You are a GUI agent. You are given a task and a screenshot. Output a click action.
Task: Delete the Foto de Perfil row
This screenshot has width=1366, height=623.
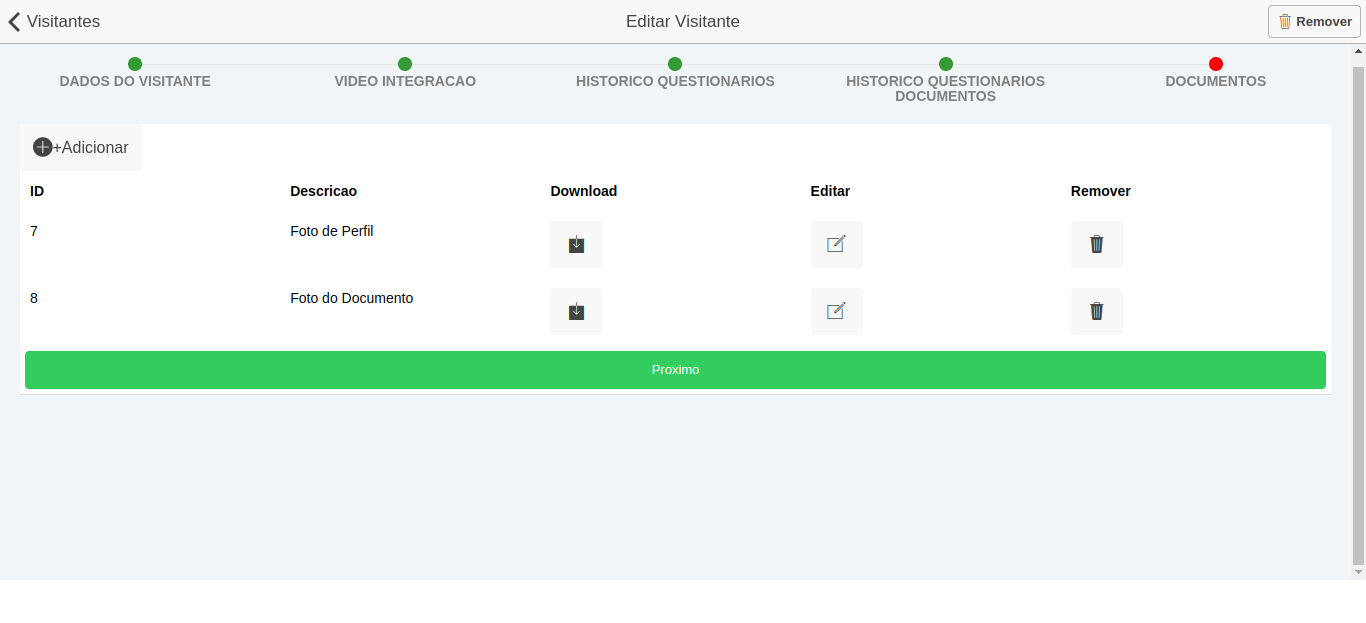(x=1096, y=244)
